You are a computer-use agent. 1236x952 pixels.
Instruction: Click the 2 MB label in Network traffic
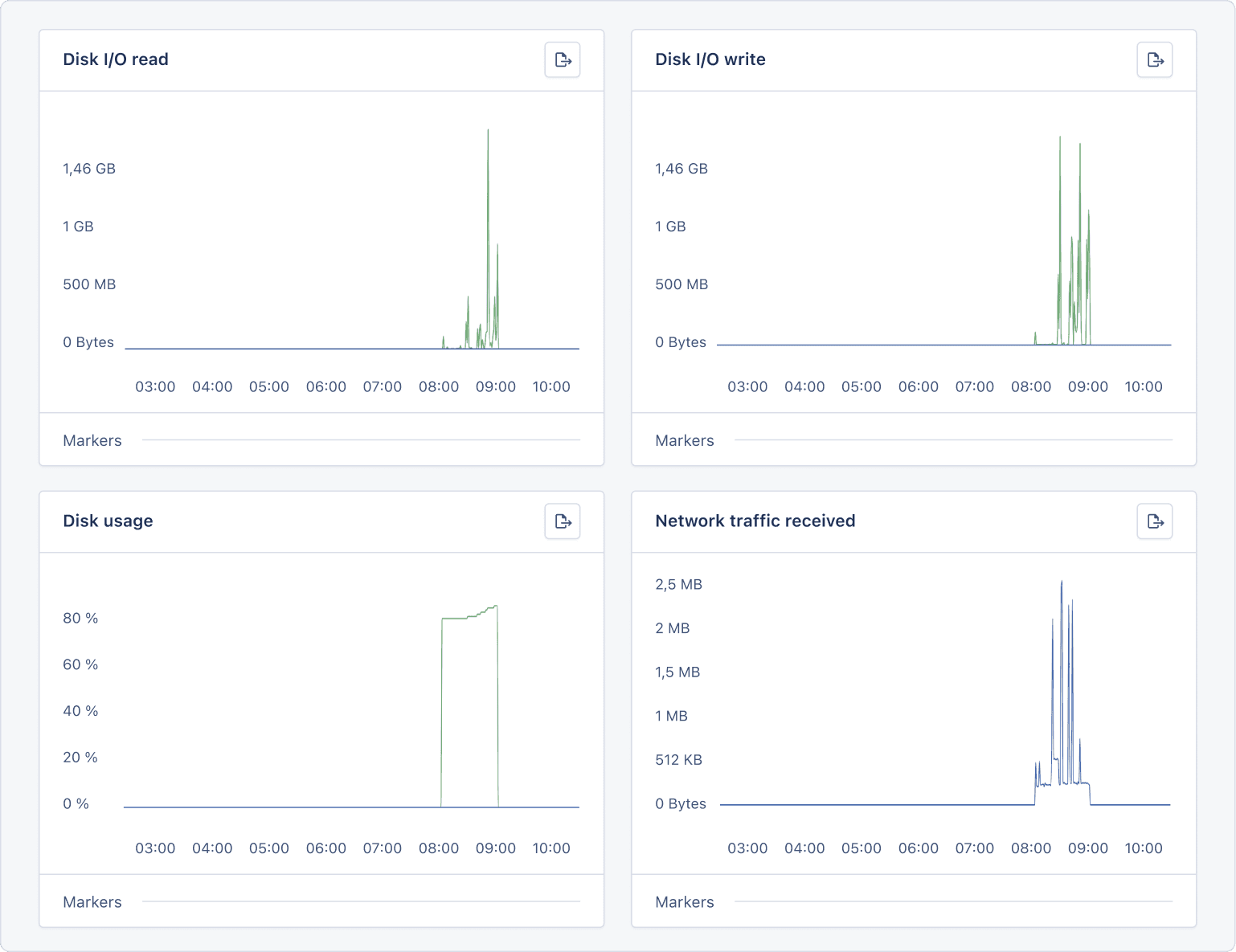tap(673, 628)
